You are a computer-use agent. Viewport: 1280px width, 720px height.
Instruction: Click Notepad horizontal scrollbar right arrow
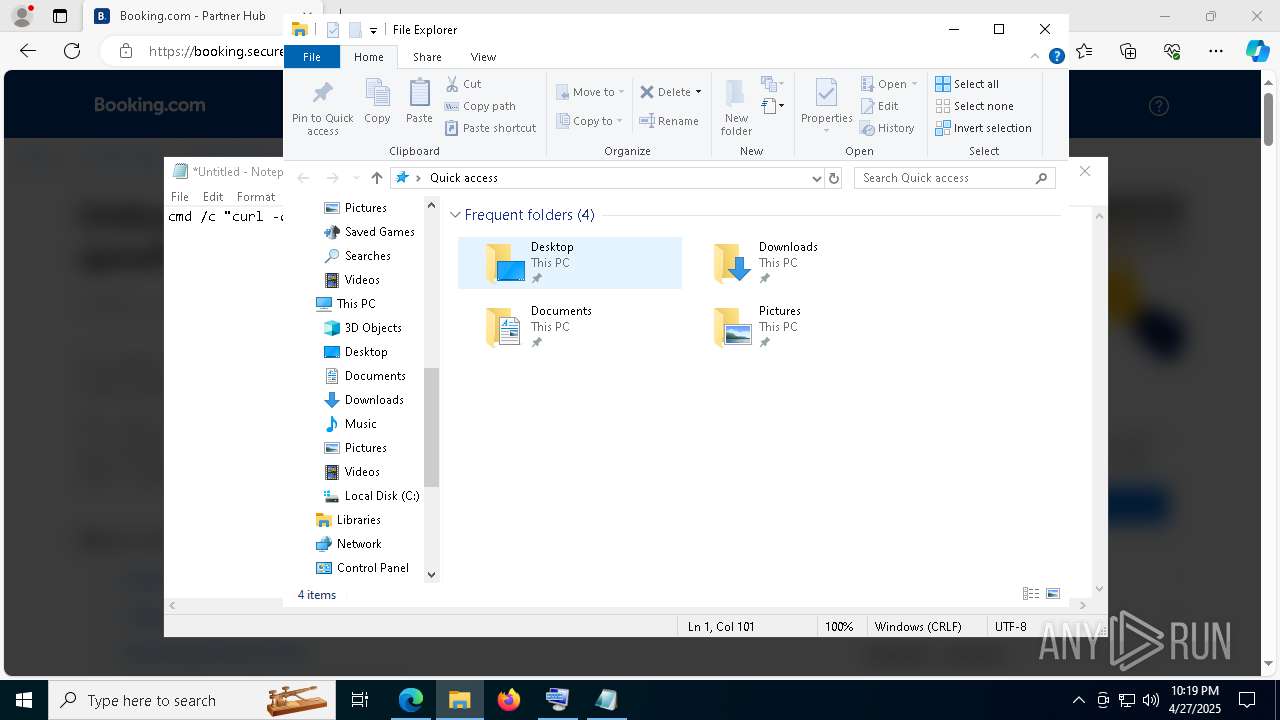tap(1083, 605)
